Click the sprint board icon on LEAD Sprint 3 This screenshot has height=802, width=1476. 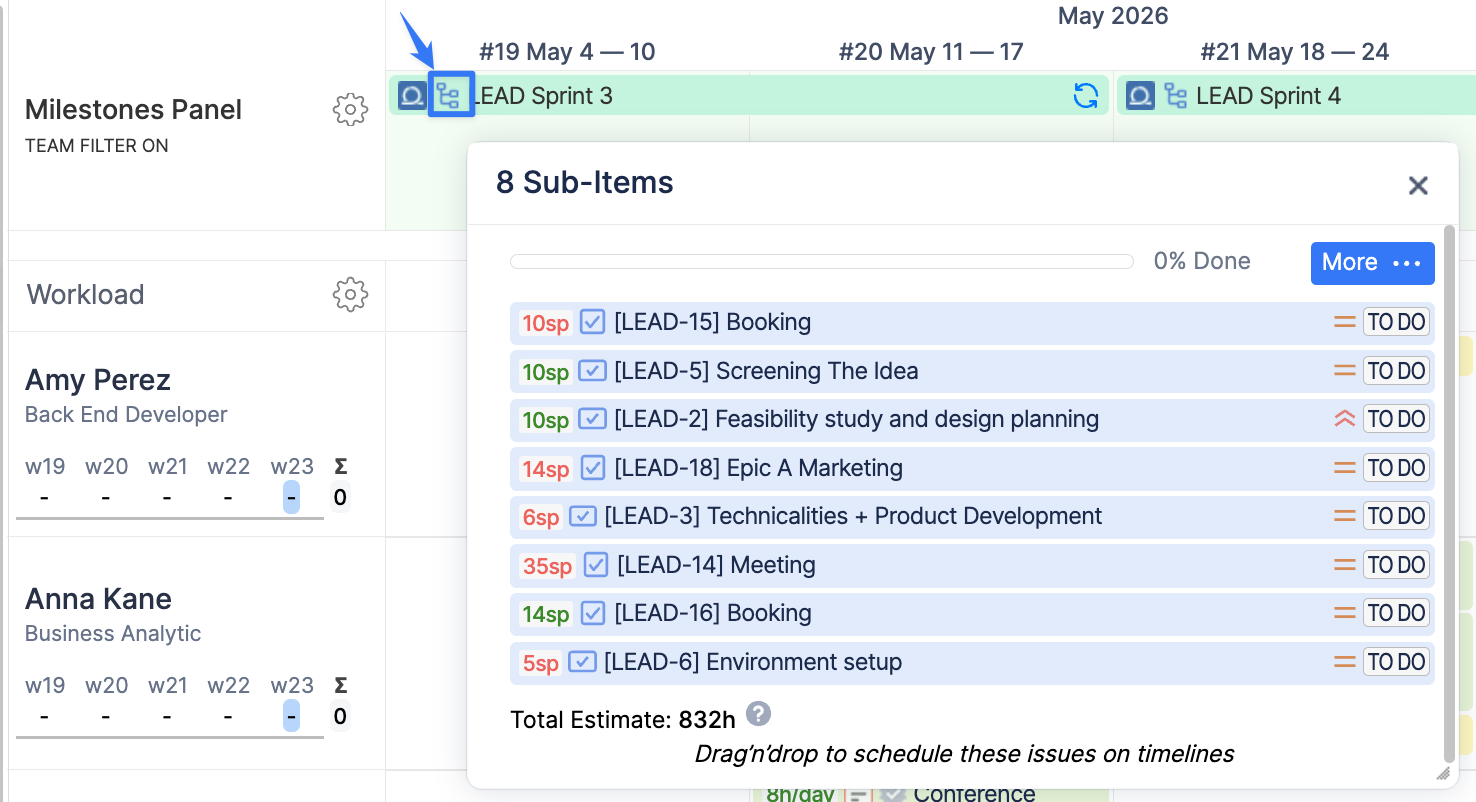412,96
